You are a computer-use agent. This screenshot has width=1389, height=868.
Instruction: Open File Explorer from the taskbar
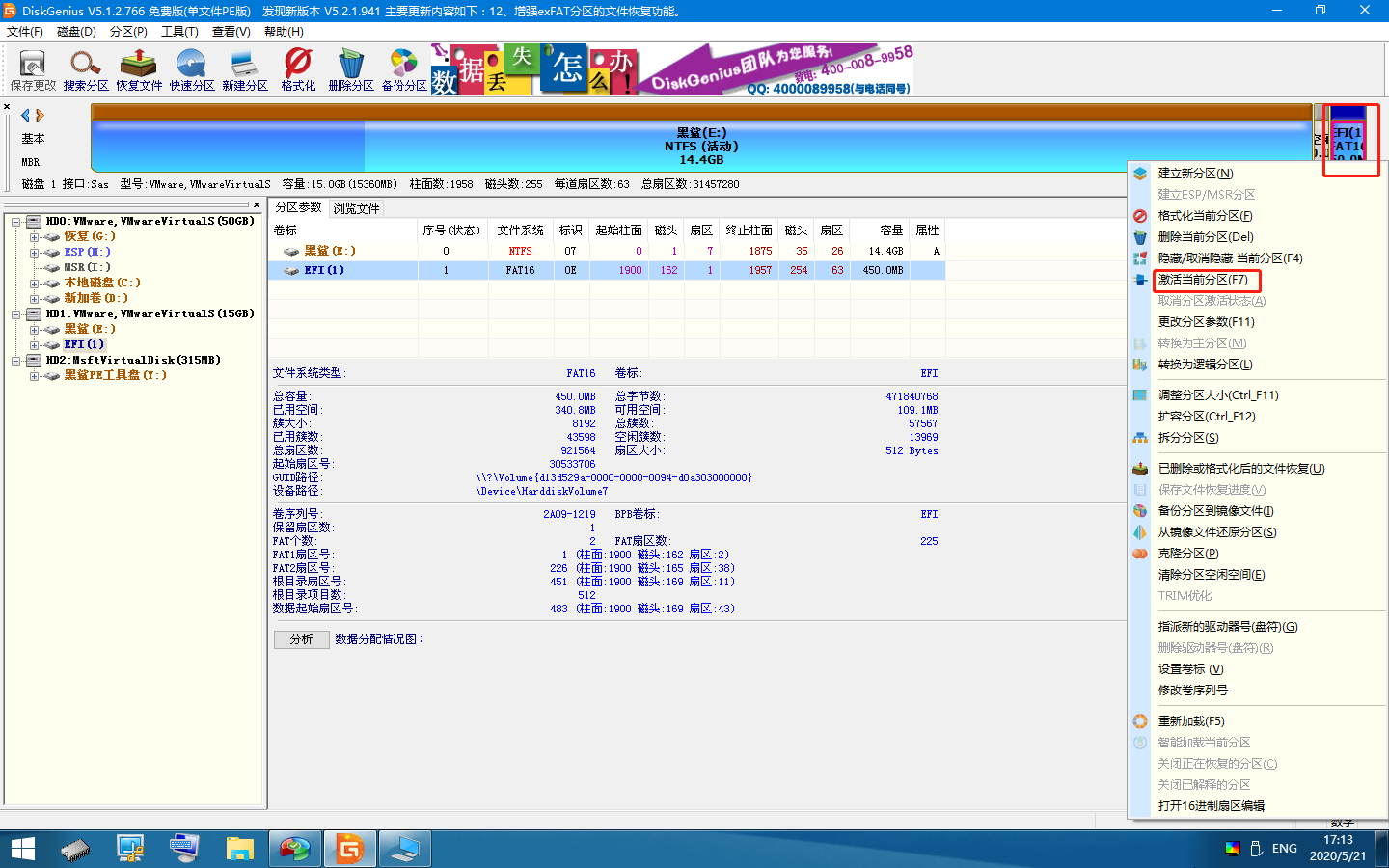[x=239, y=849]
